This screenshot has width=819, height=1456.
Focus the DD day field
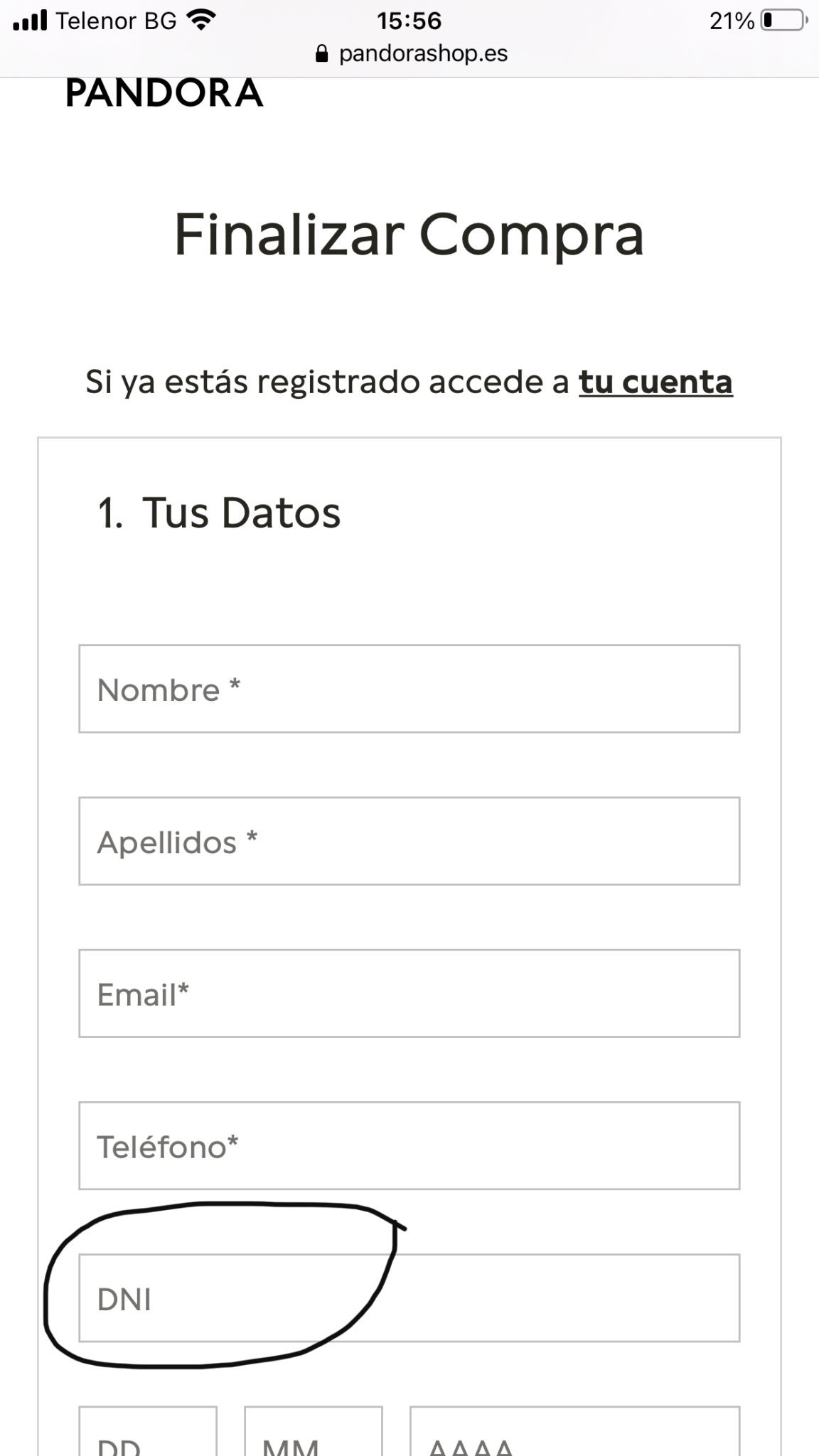pos(148,1433)
